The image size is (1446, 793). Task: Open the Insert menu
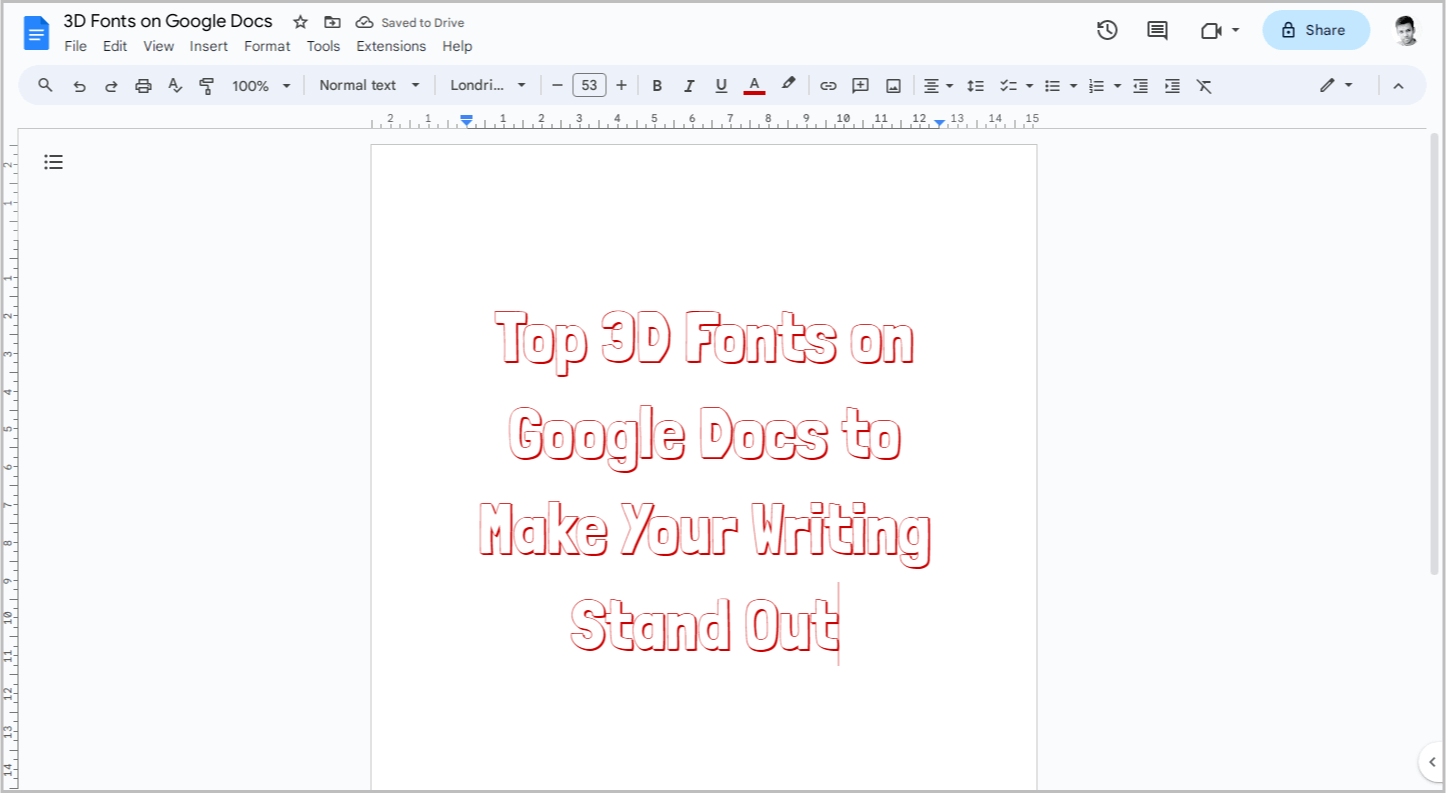coord(209,46)
